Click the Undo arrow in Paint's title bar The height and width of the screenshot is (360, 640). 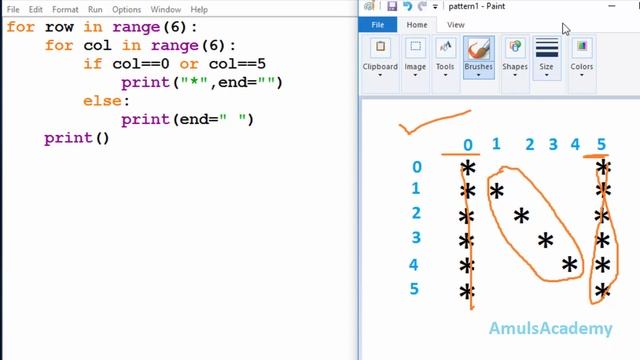[407, 6]
